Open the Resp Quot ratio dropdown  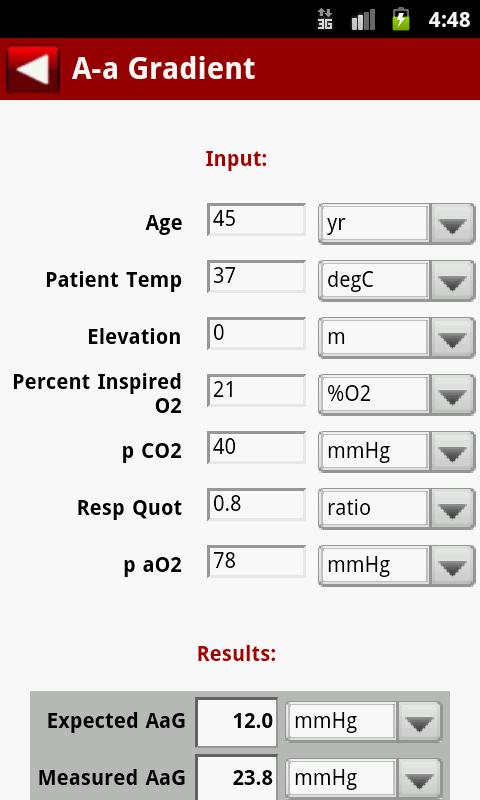(x=396, y=510)
